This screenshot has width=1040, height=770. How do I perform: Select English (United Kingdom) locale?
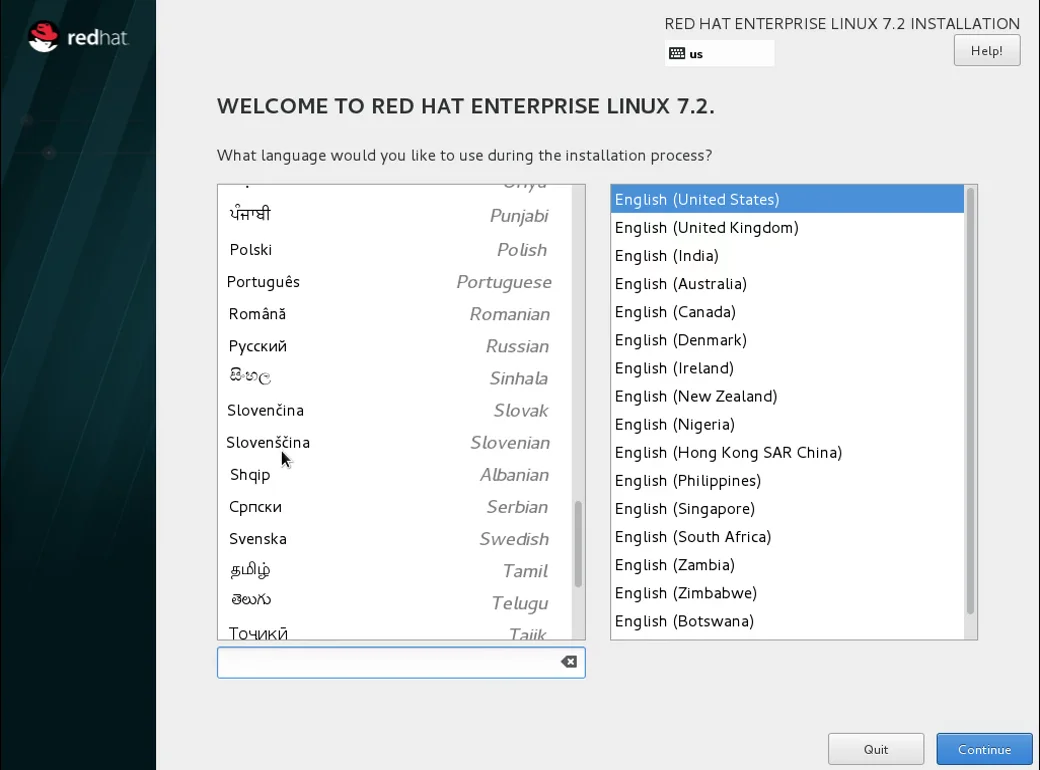pos(787,227)
